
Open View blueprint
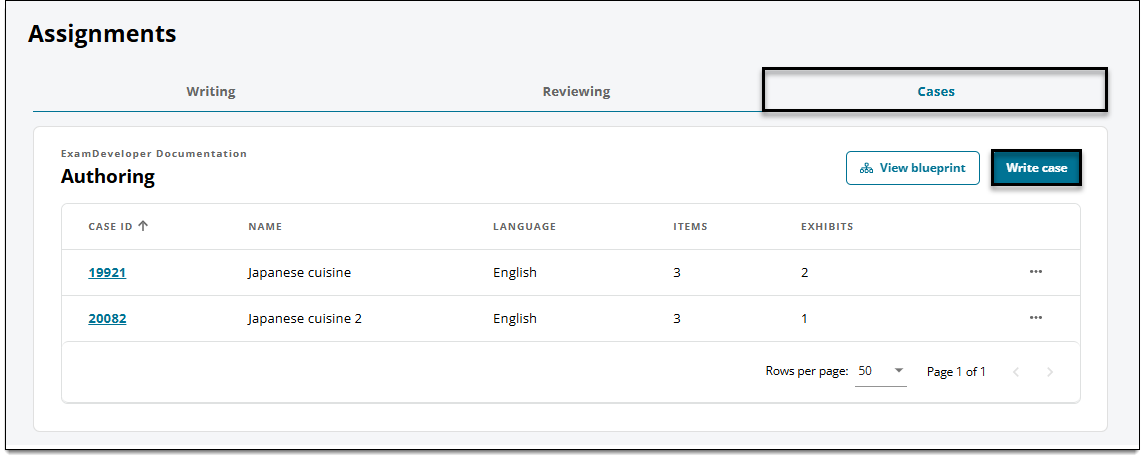tap(913, 168)
